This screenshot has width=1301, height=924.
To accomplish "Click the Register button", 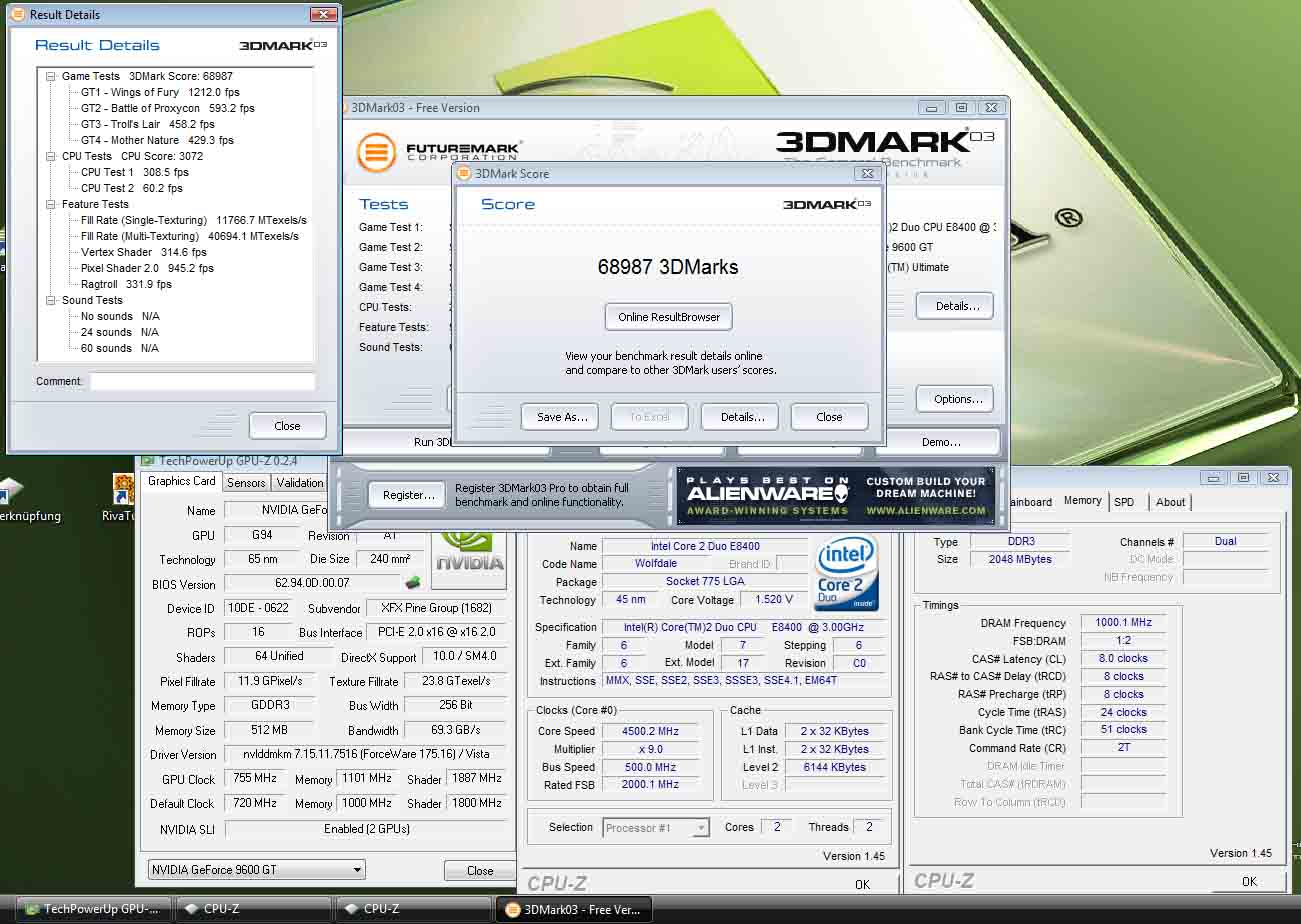I will (407, 494).
